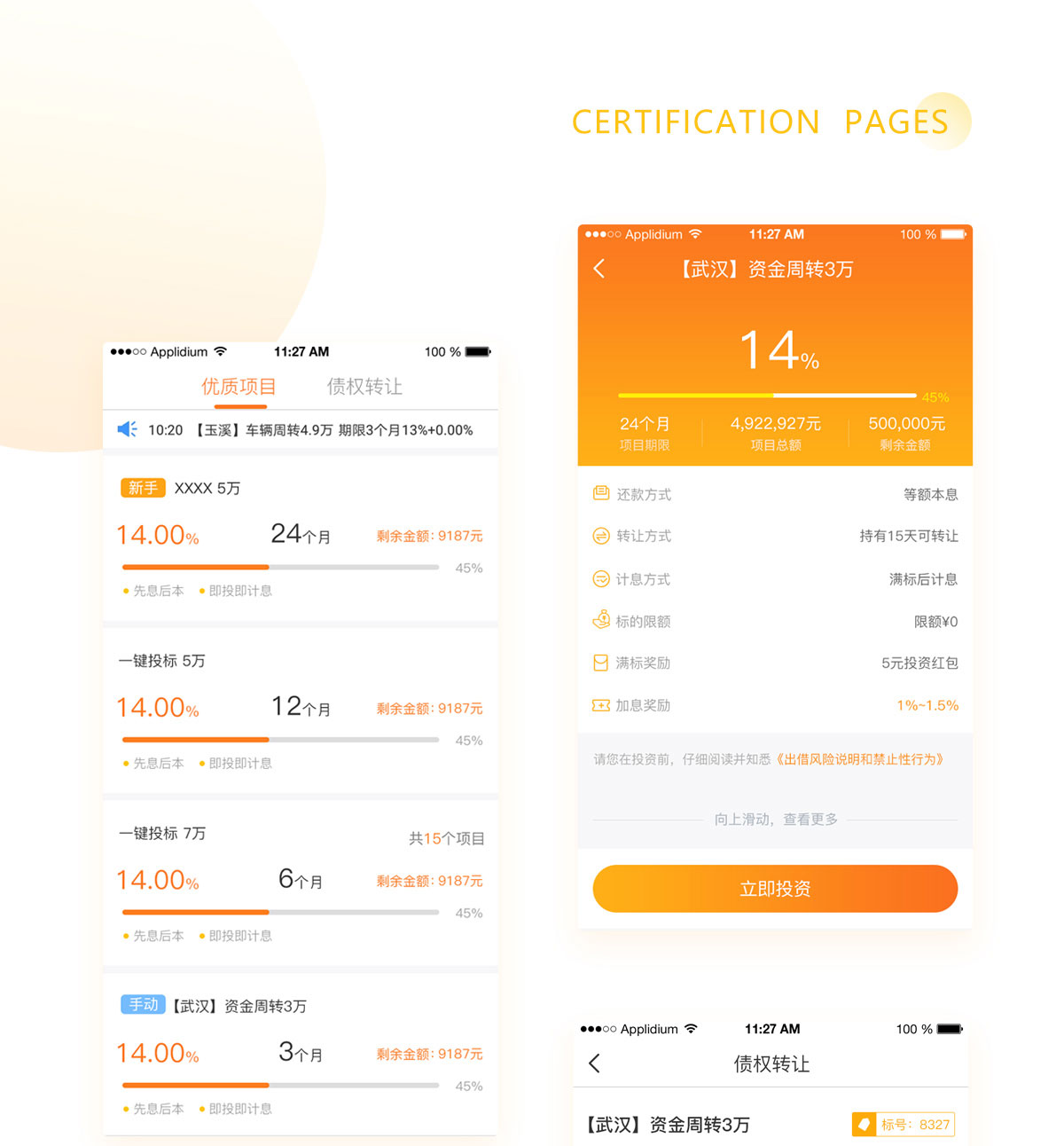Go back from 【武汉】资金周转3万 orange page
The image size is (1064, 1146).
point(599,269)
